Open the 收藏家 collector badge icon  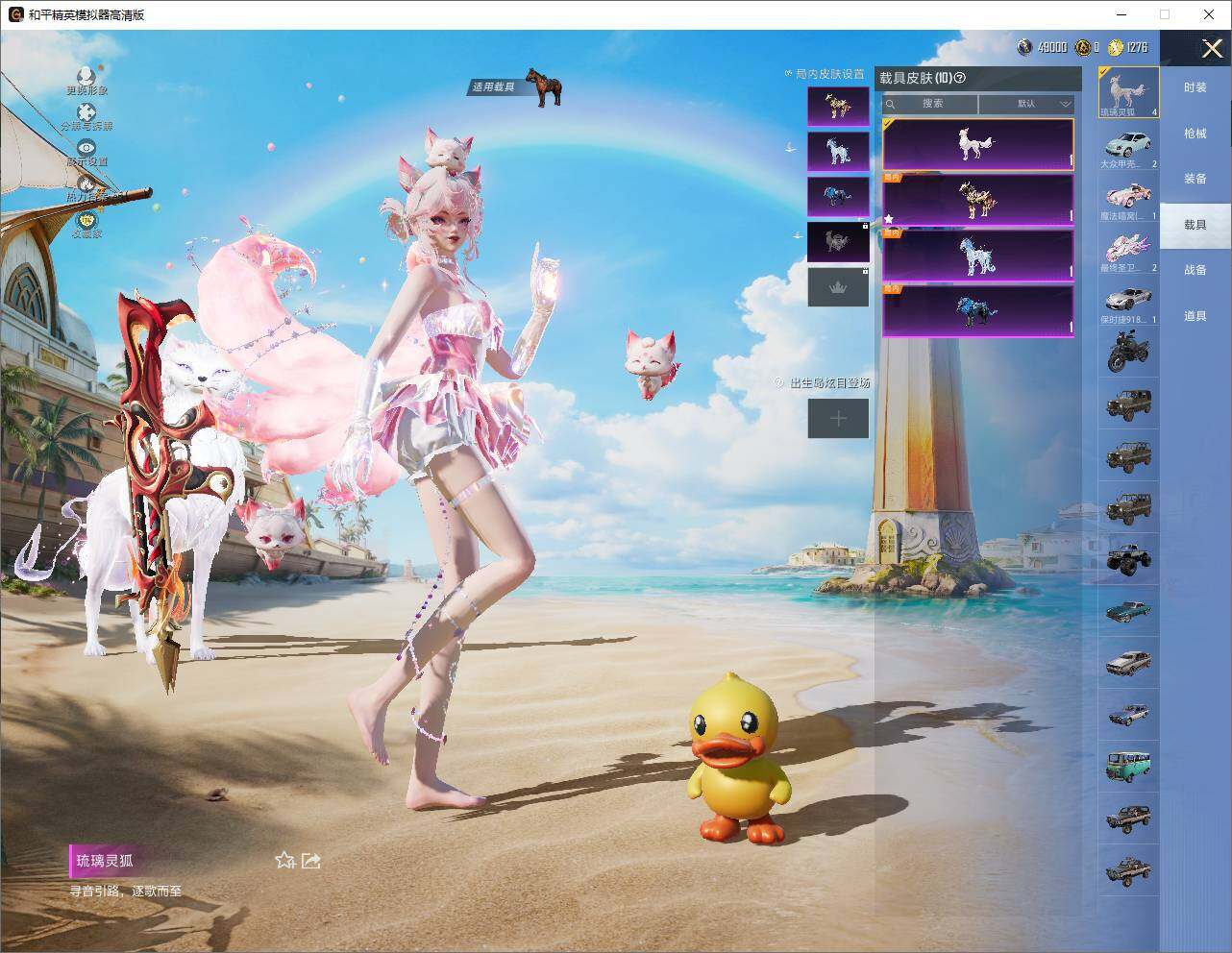tap(86, 219)
